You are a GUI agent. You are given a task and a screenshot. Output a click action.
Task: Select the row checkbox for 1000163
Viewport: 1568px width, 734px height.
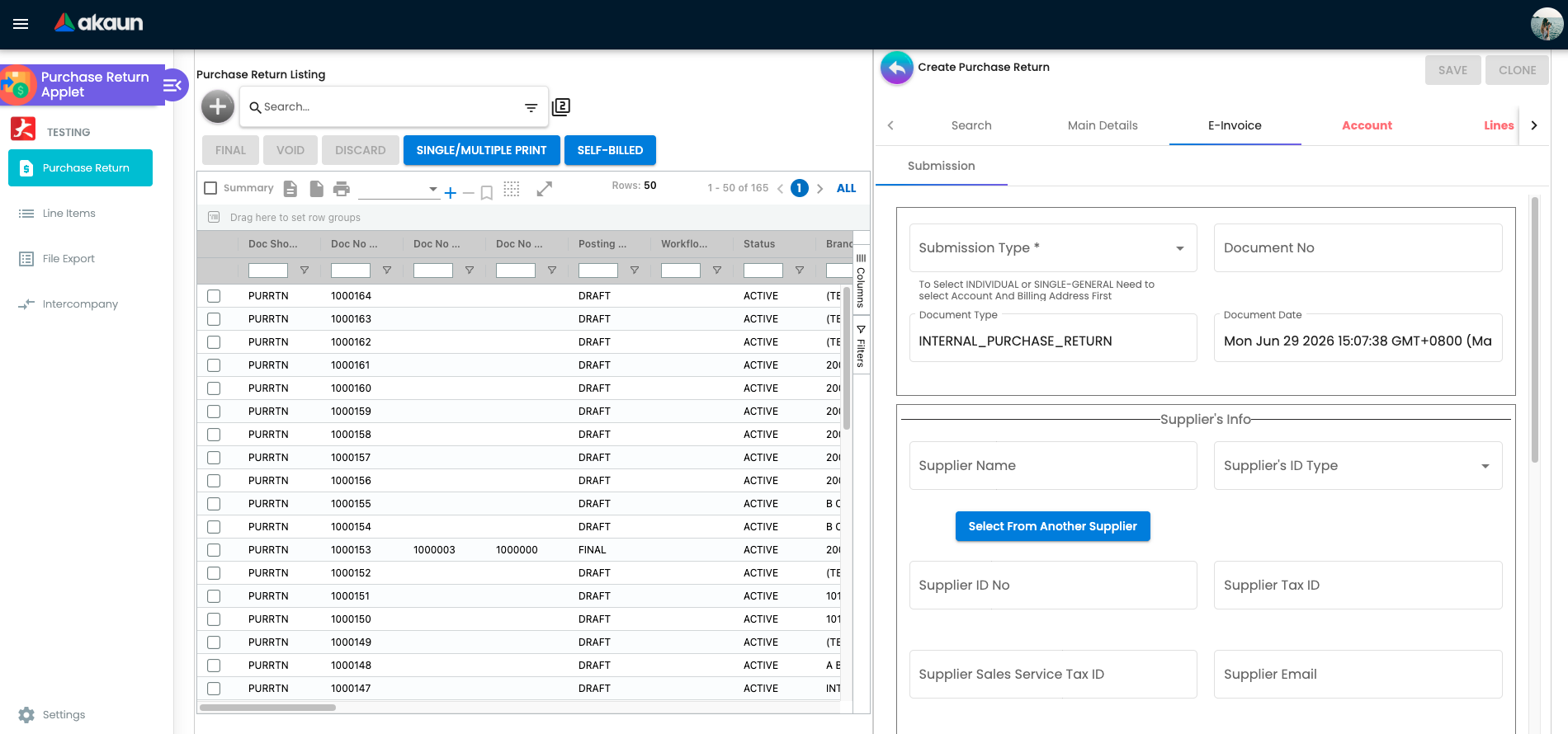click(214, 319)
